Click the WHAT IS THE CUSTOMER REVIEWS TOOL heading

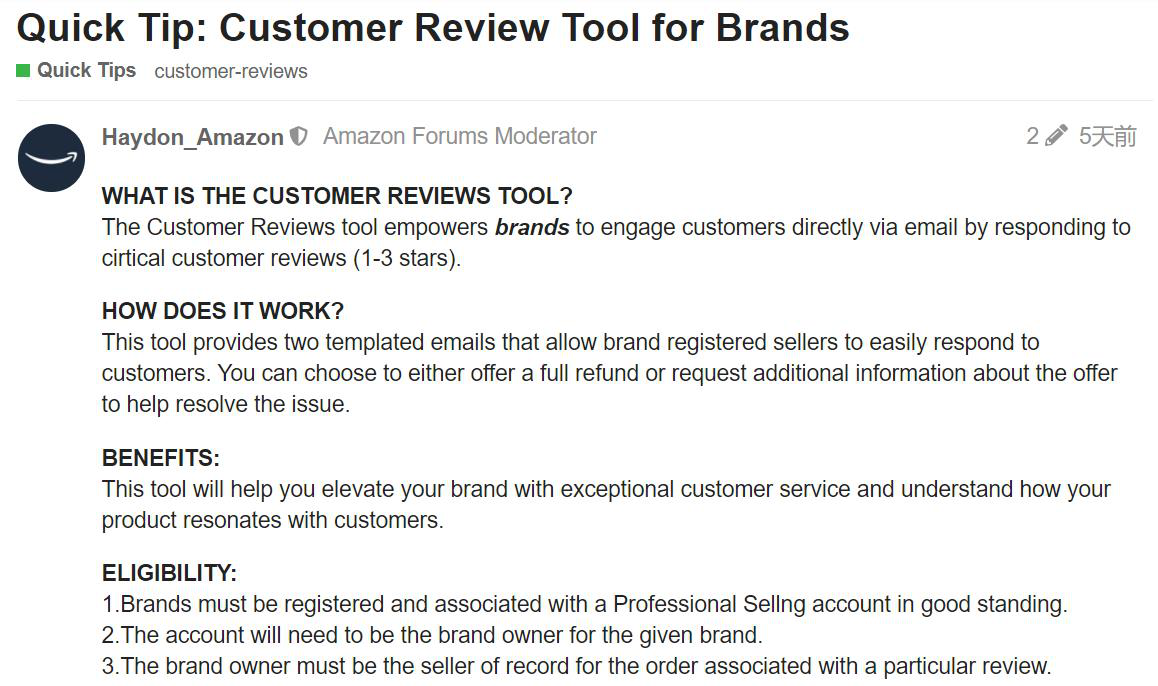[337, 196]
